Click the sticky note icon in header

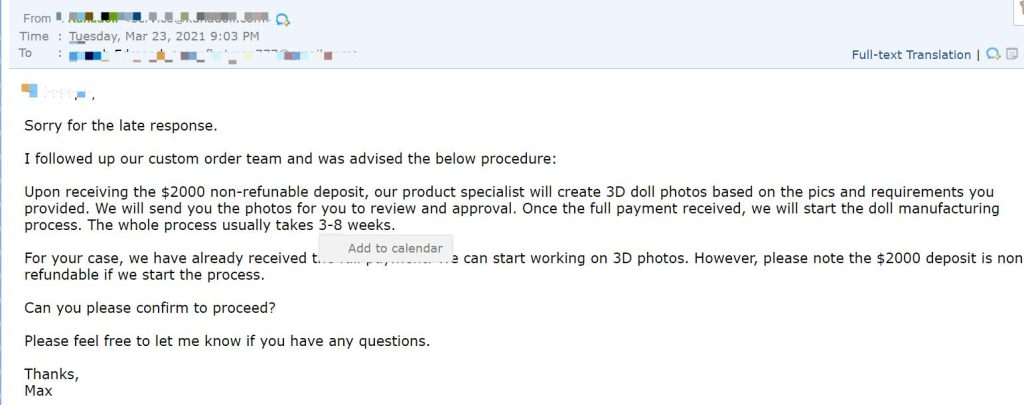[x=1012, y=54]
